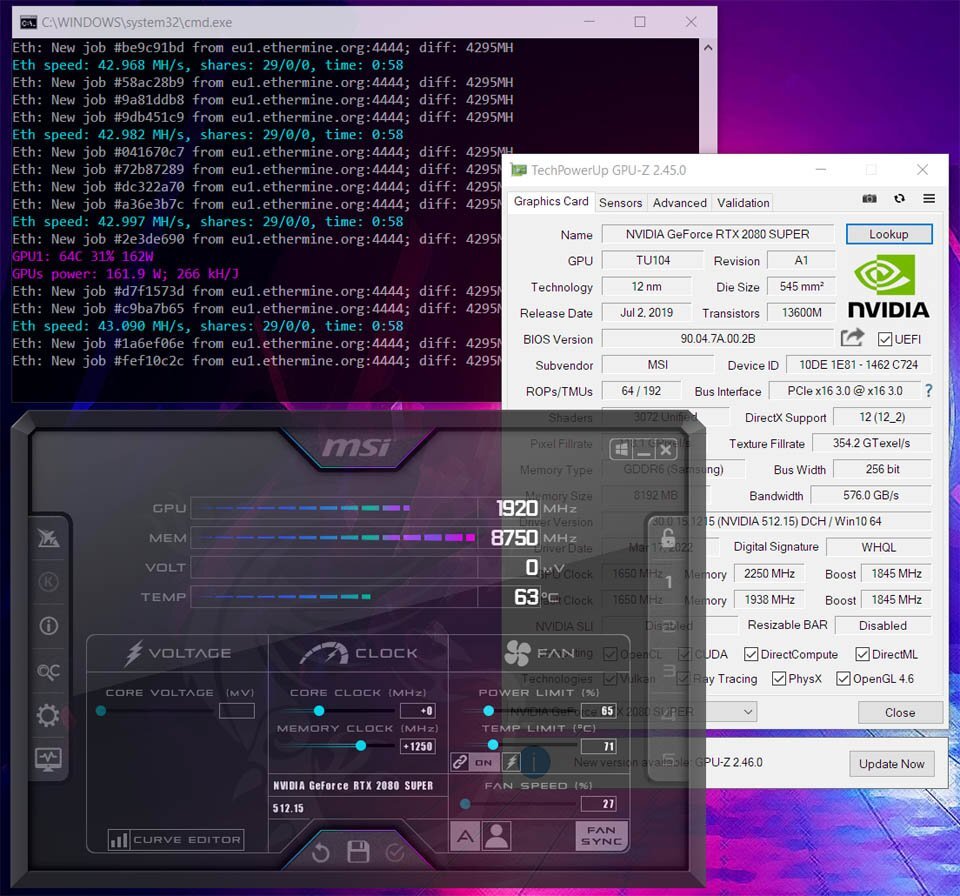
Task: Toggle automatic fan speed (A) button
Action: coord(465,835)
